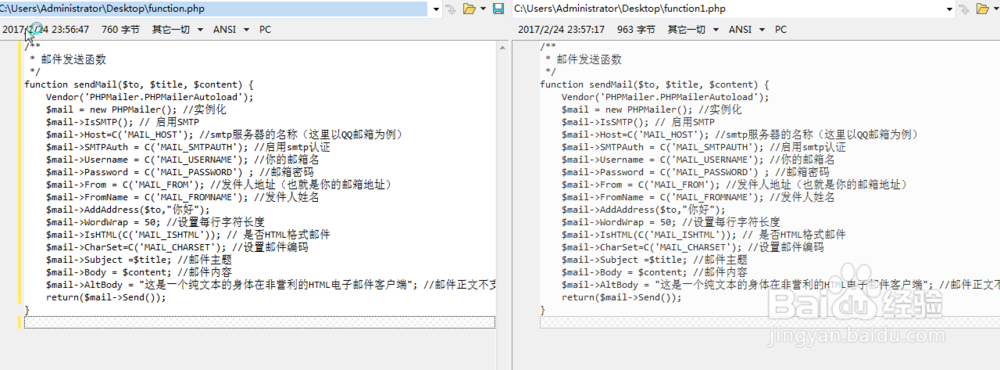Click the return Send() line in right pane
This screenshot has height=370, width=1000.
pos(622,297)
